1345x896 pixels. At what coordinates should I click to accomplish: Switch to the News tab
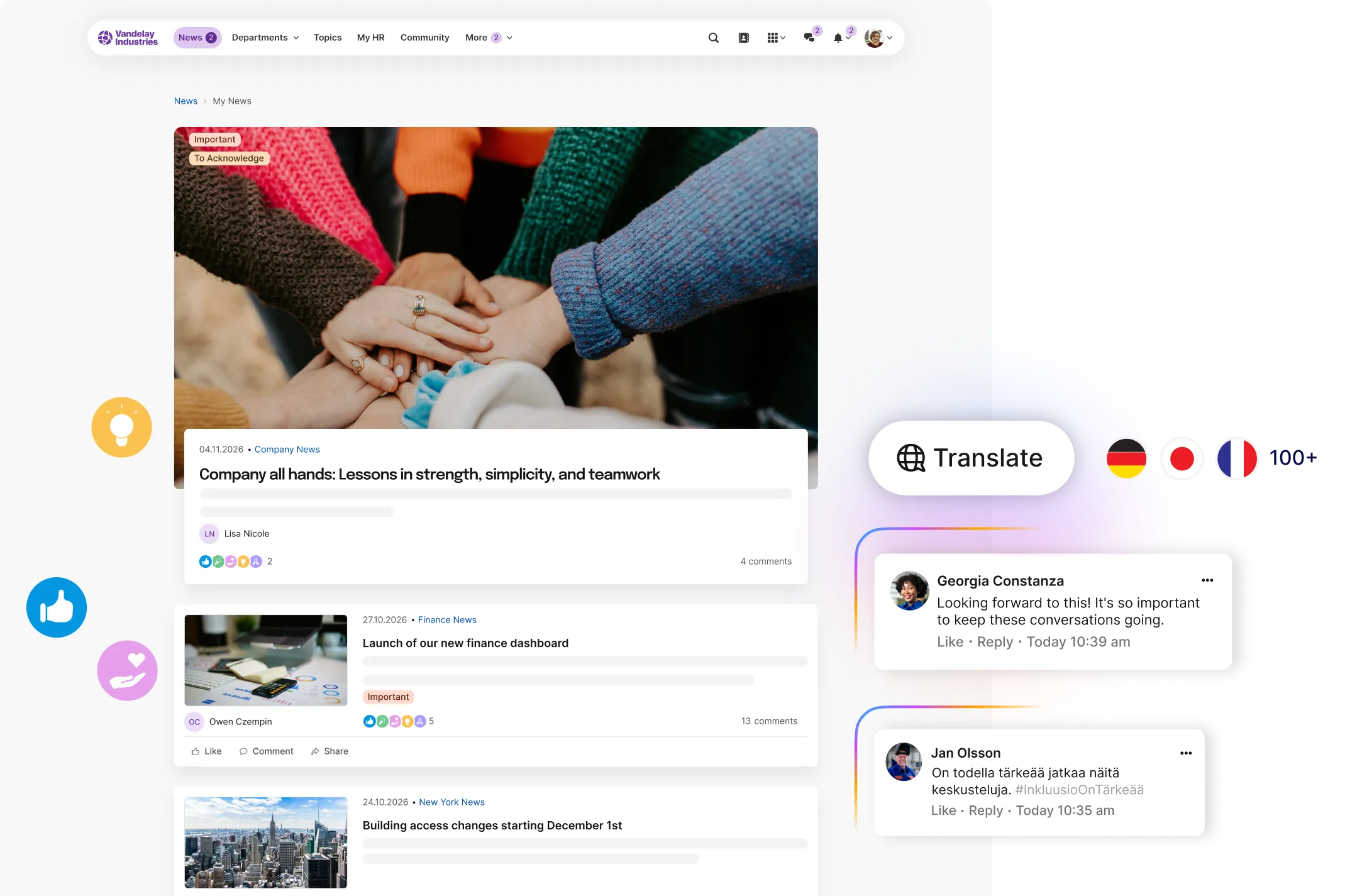[197, 37]
